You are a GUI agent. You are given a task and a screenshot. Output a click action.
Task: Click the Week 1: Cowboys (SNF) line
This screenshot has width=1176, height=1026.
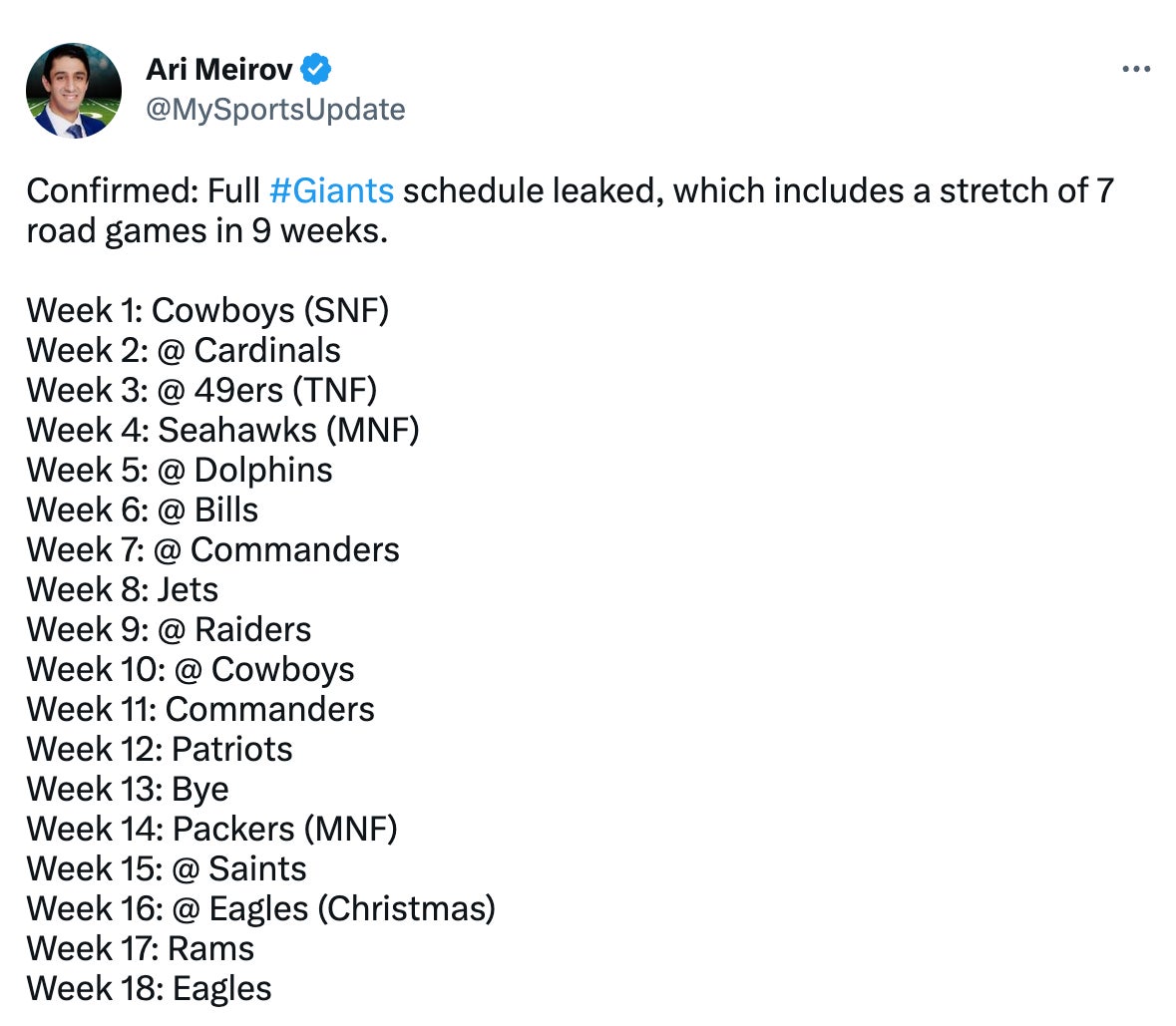click(x=207, y=310)
